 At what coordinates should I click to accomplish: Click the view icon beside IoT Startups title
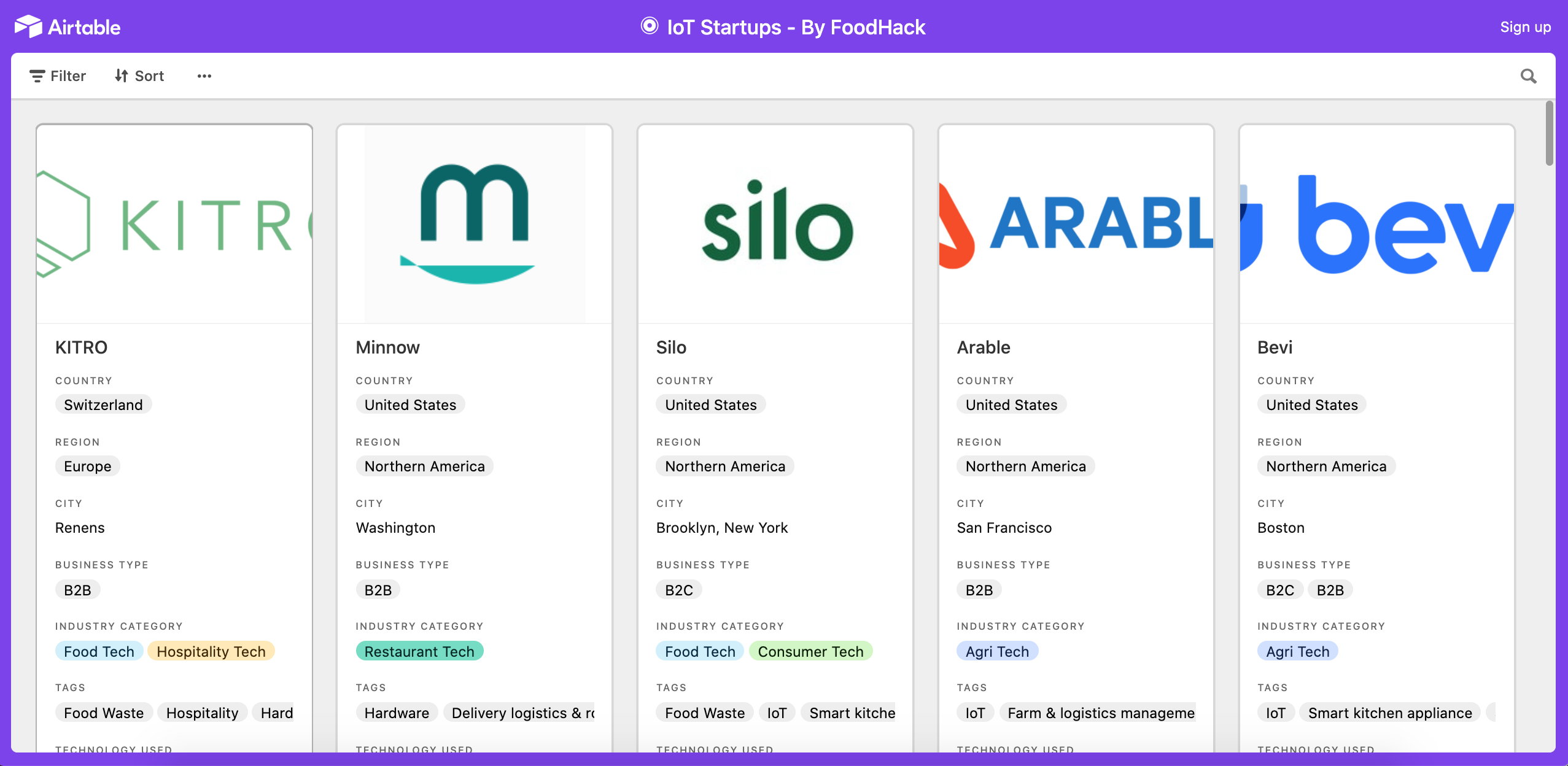(649, 26)
